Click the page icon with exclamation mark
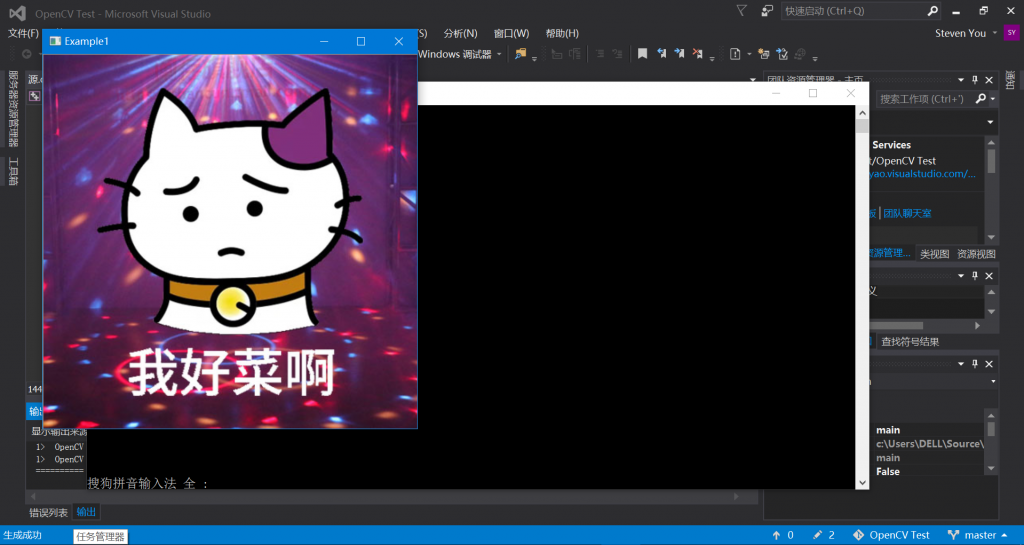Screen dimensions: 1024x545 735,54
